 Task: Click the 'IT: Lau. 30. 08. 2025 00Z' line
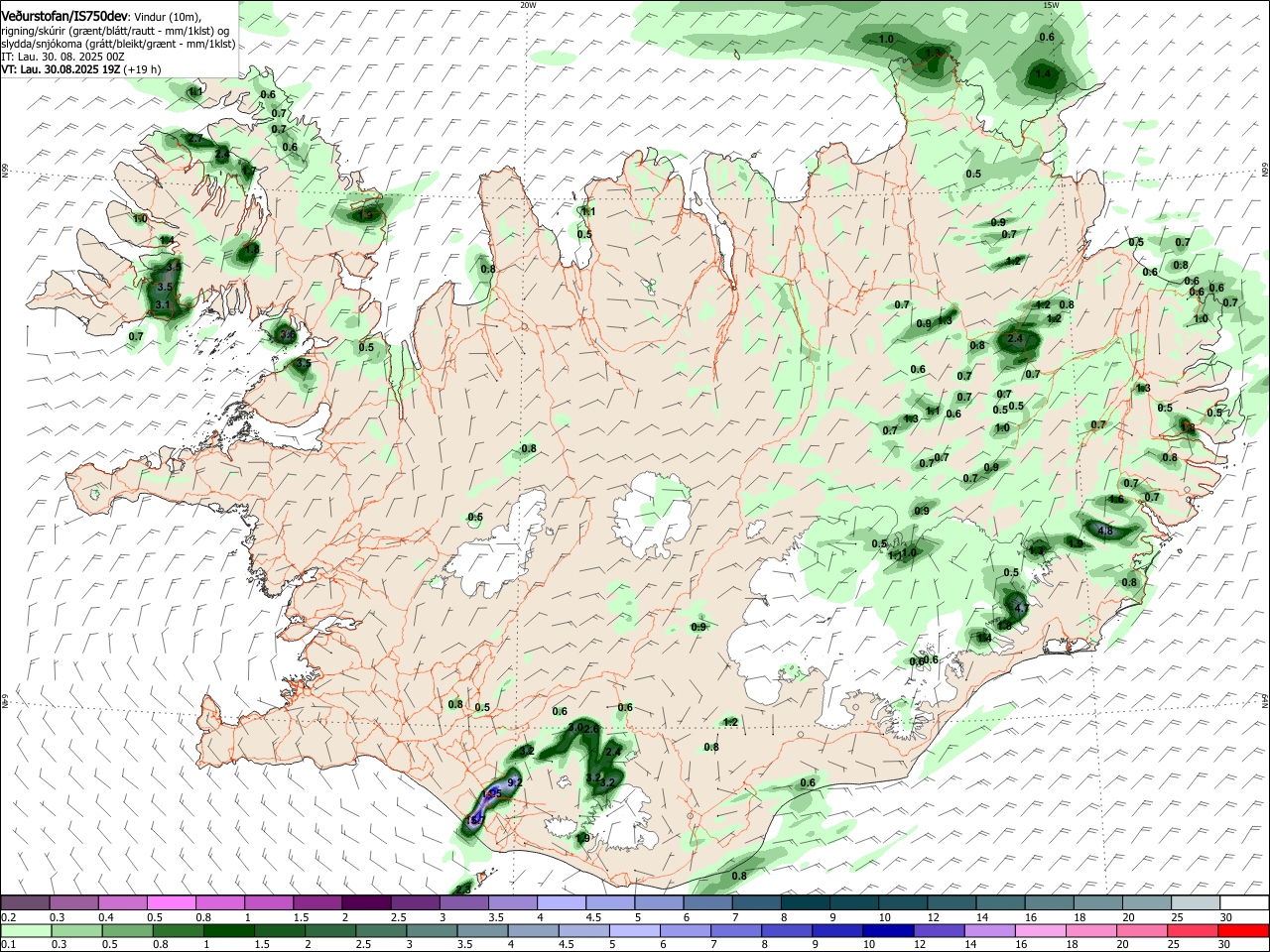coord(63,57)
